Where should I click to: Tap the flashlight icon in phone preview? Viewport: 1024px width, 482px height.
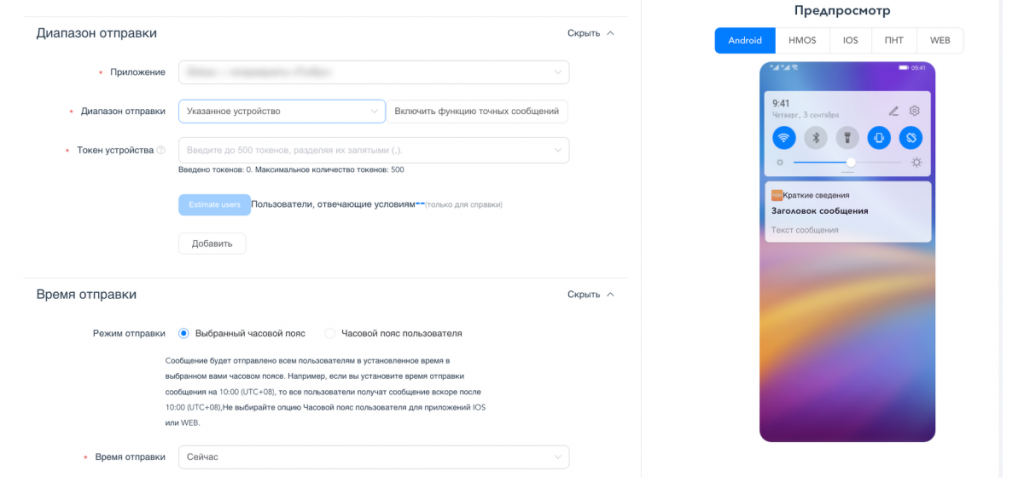(x=847, y=138)
